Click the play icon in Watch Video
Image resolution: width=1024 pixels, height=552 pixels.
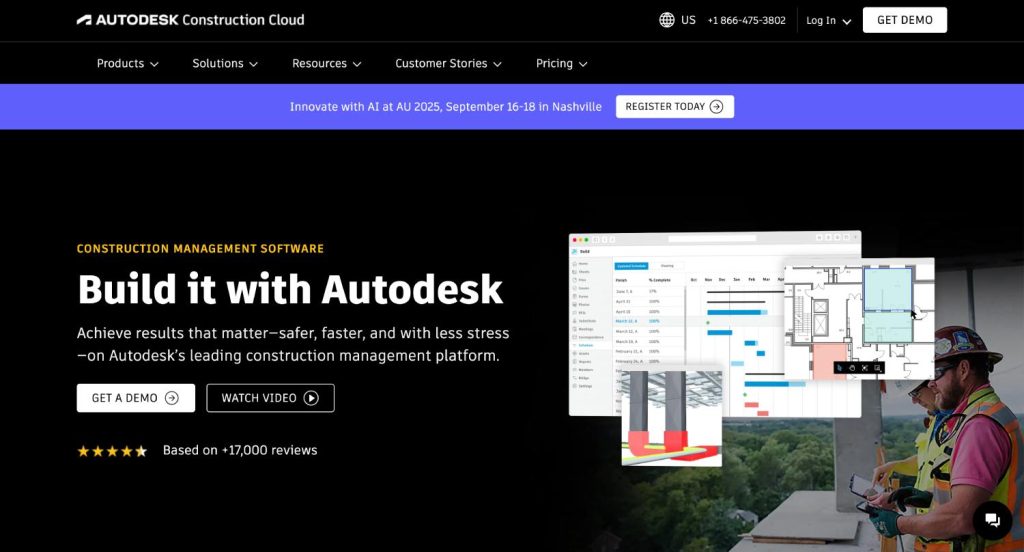pos(311,398)
